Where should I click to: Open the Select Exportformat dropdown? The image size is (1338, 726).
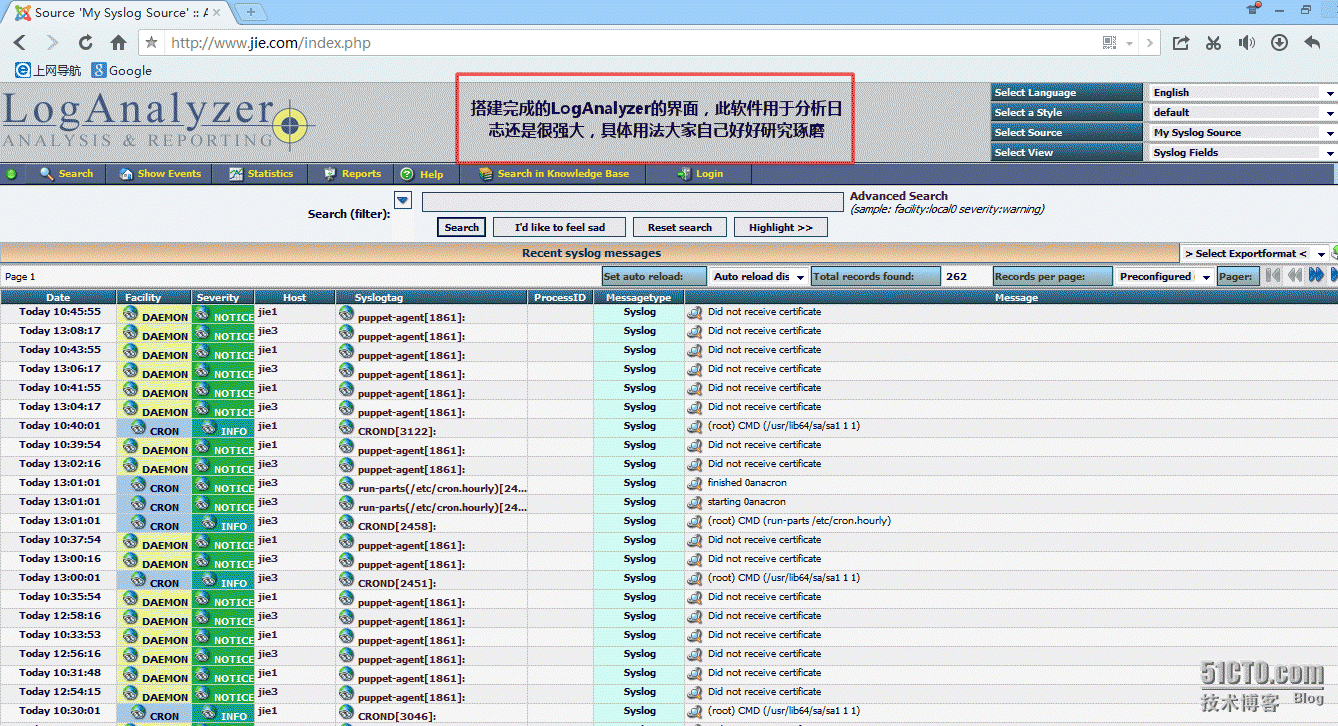click(x=1254, y=253)
